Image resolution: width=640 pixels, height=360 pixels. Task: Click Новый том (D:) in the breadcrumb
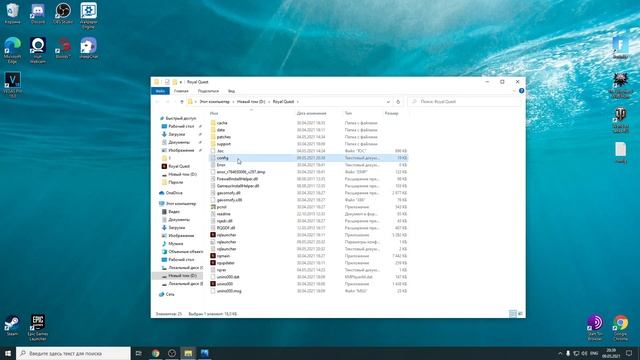(251, 102)
